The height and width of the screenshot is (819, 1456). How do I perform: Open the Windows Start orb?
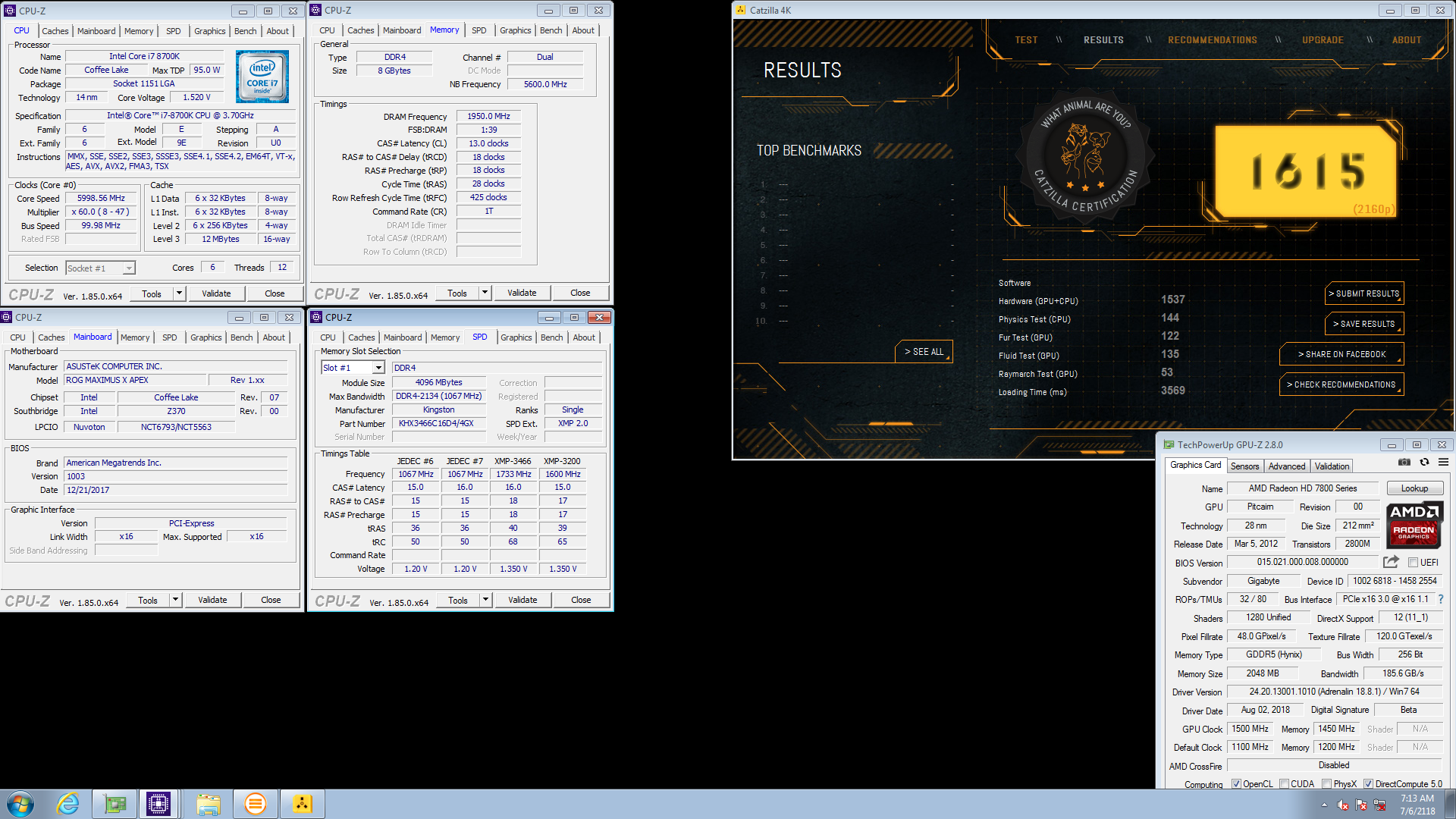tap(20, 804)
